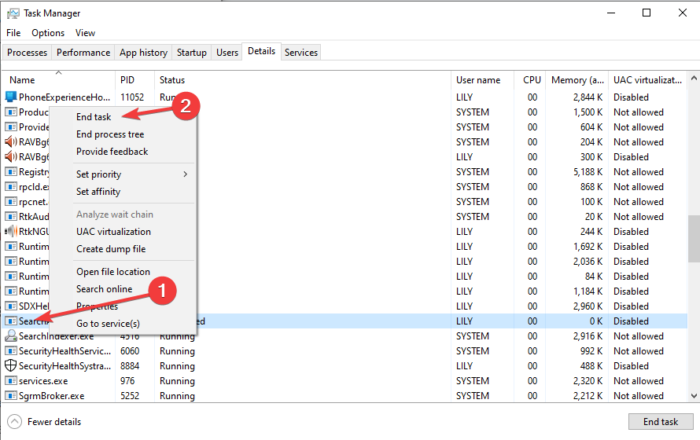Click the scrollbar up arrow
700x440 pixels.
(x=693, y=78)
